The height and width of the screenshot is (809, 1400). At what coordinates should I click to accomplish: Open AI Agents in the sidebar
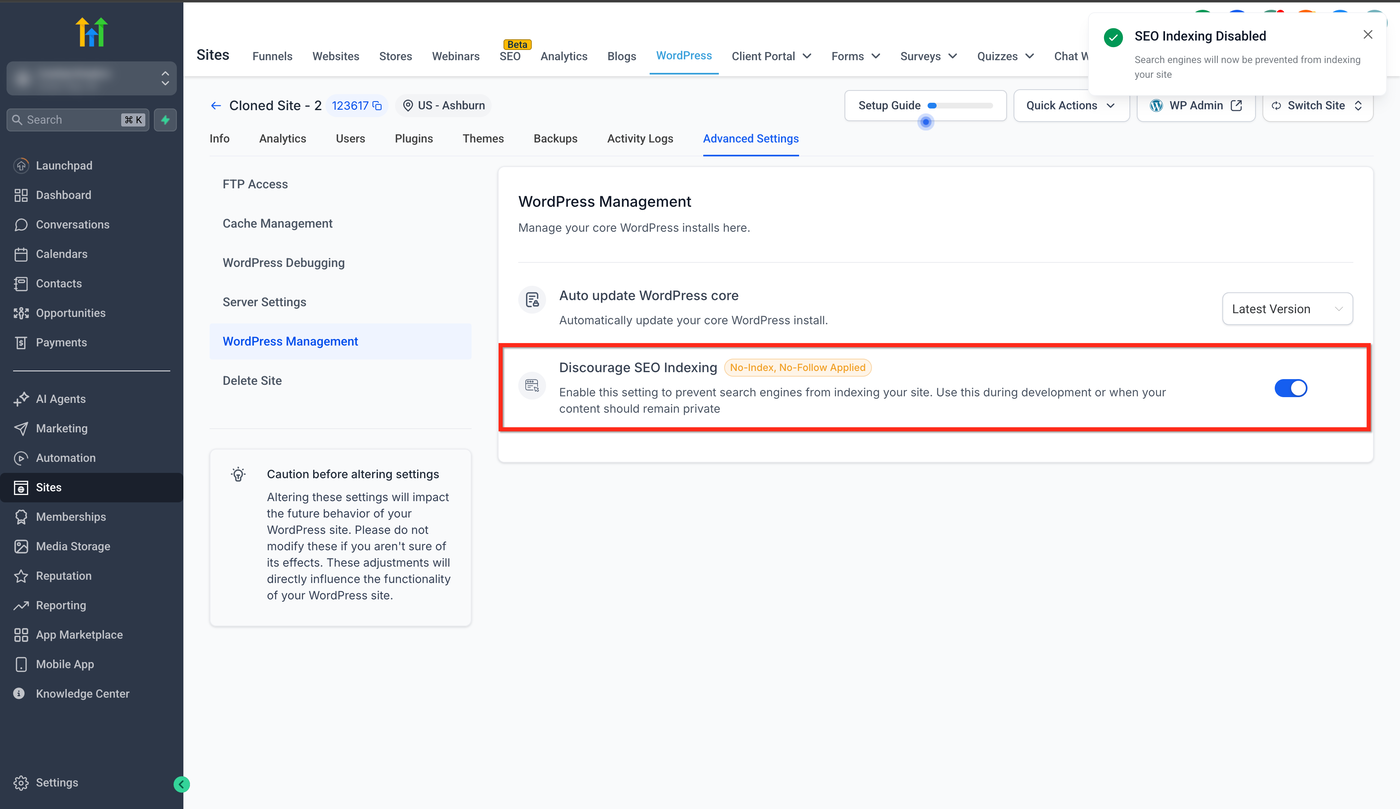tap(61, 399)
